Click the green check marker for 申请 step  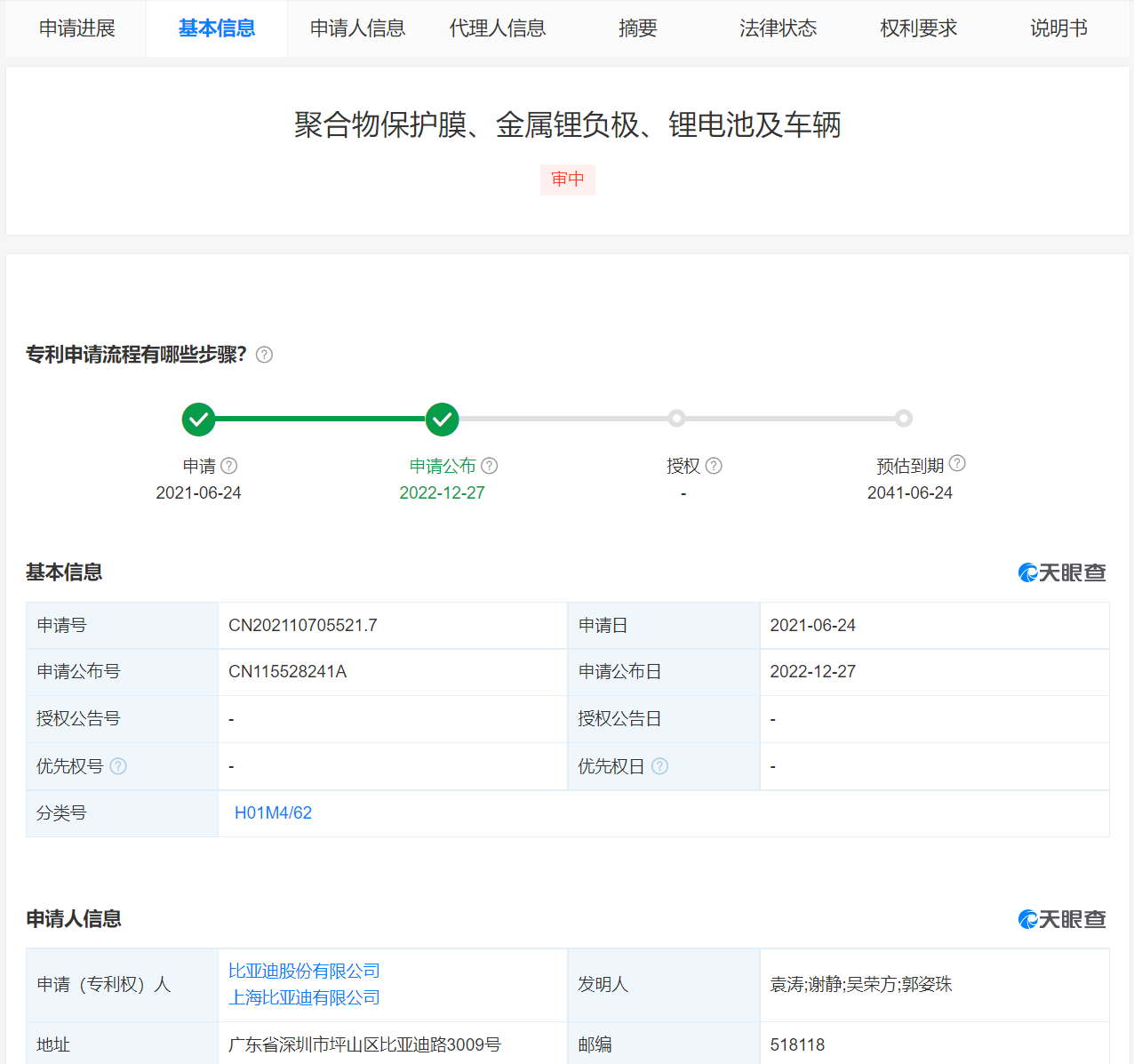click(198, 419)
